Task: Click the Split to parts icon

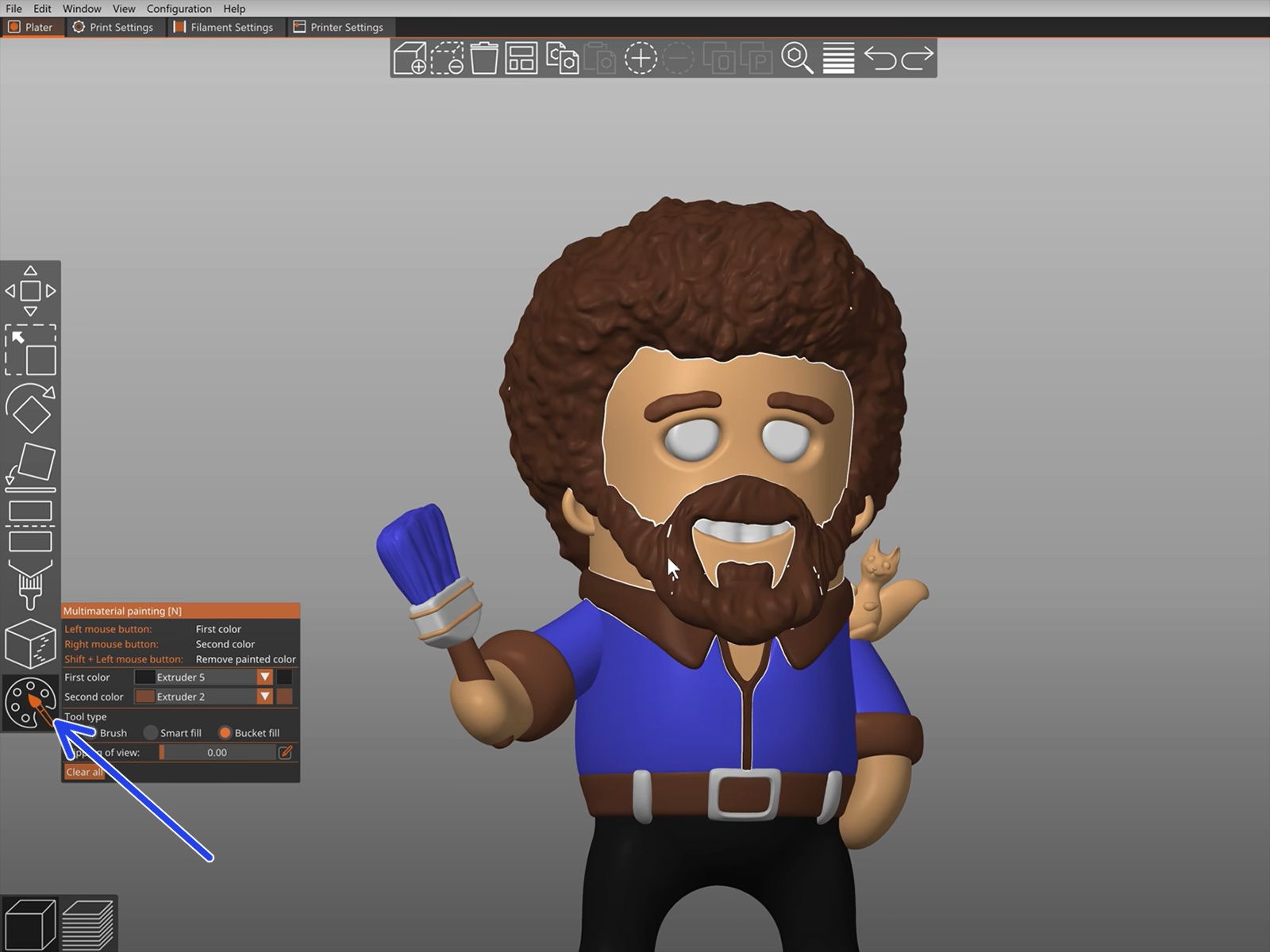Action: click(757, 59)
